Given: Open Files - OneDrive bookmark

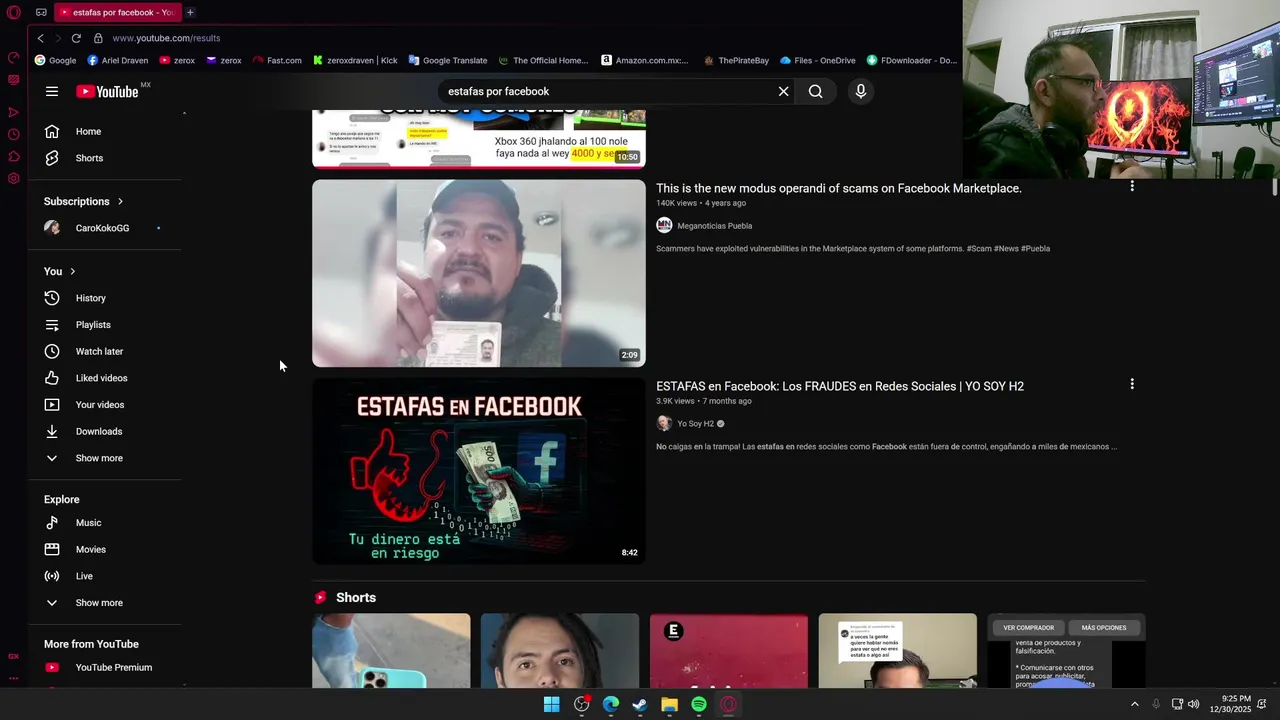Looking at the screenshot, I should point(817,60).
